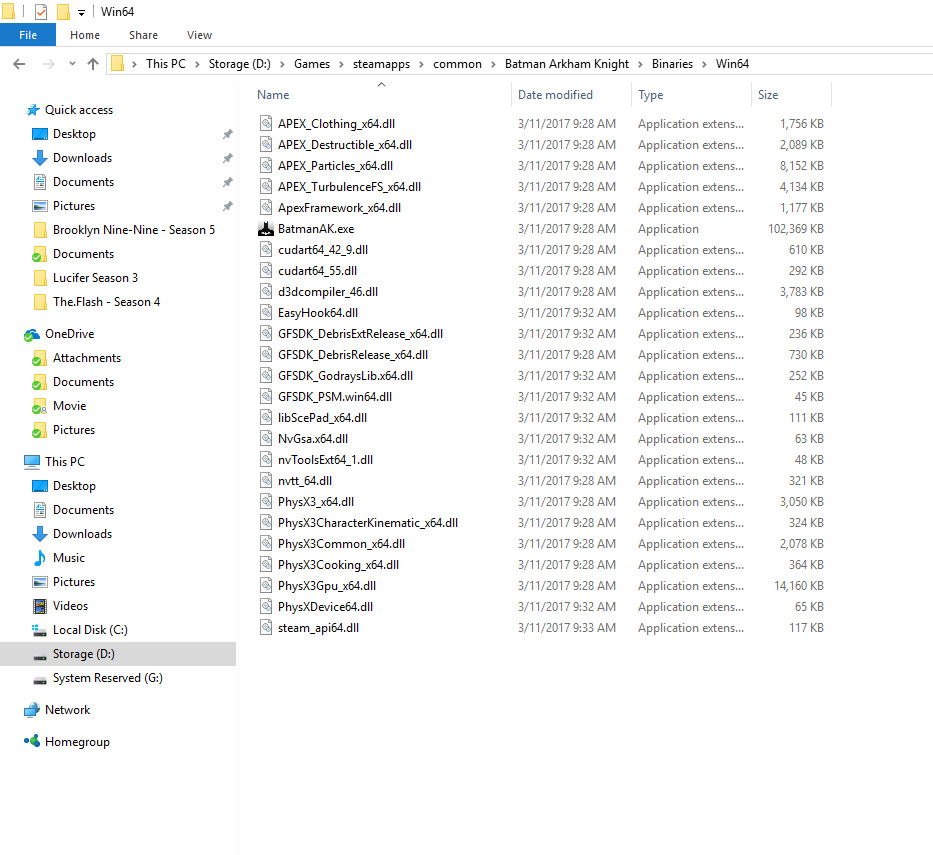Open the Share ribbon tab
Screen dimensions: 933x855
click(x=143, y=35)
